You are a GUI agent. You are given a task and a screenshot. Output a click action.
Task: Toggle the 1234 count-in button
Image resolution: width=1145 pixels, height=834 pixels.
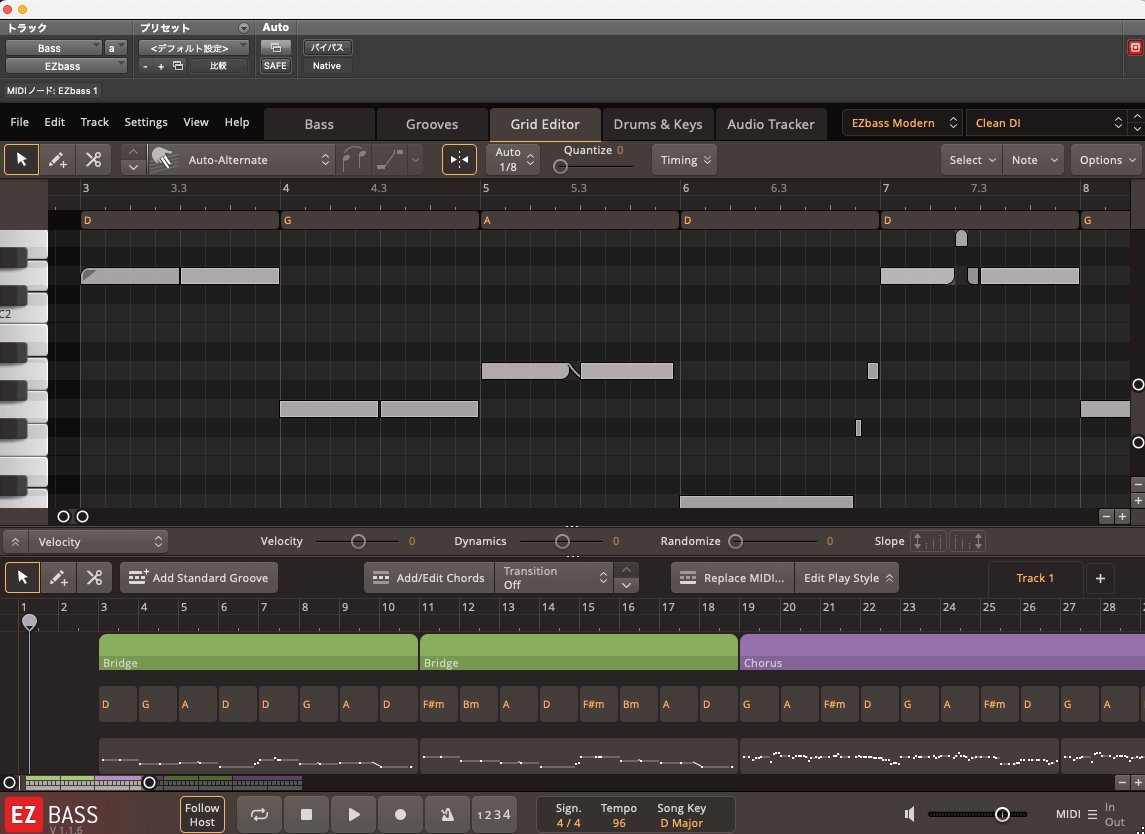pos(494,814)
